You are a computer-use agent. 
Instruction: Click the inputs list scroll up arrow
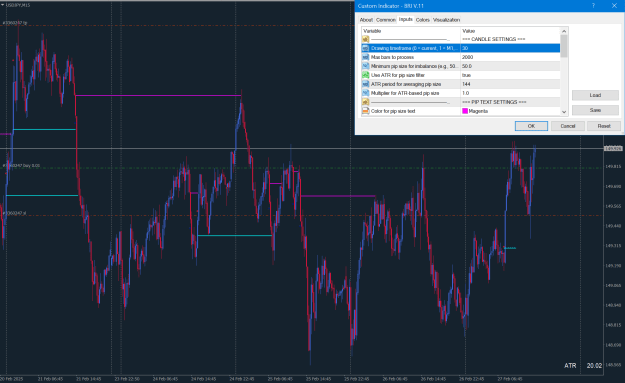click(564, 31)
